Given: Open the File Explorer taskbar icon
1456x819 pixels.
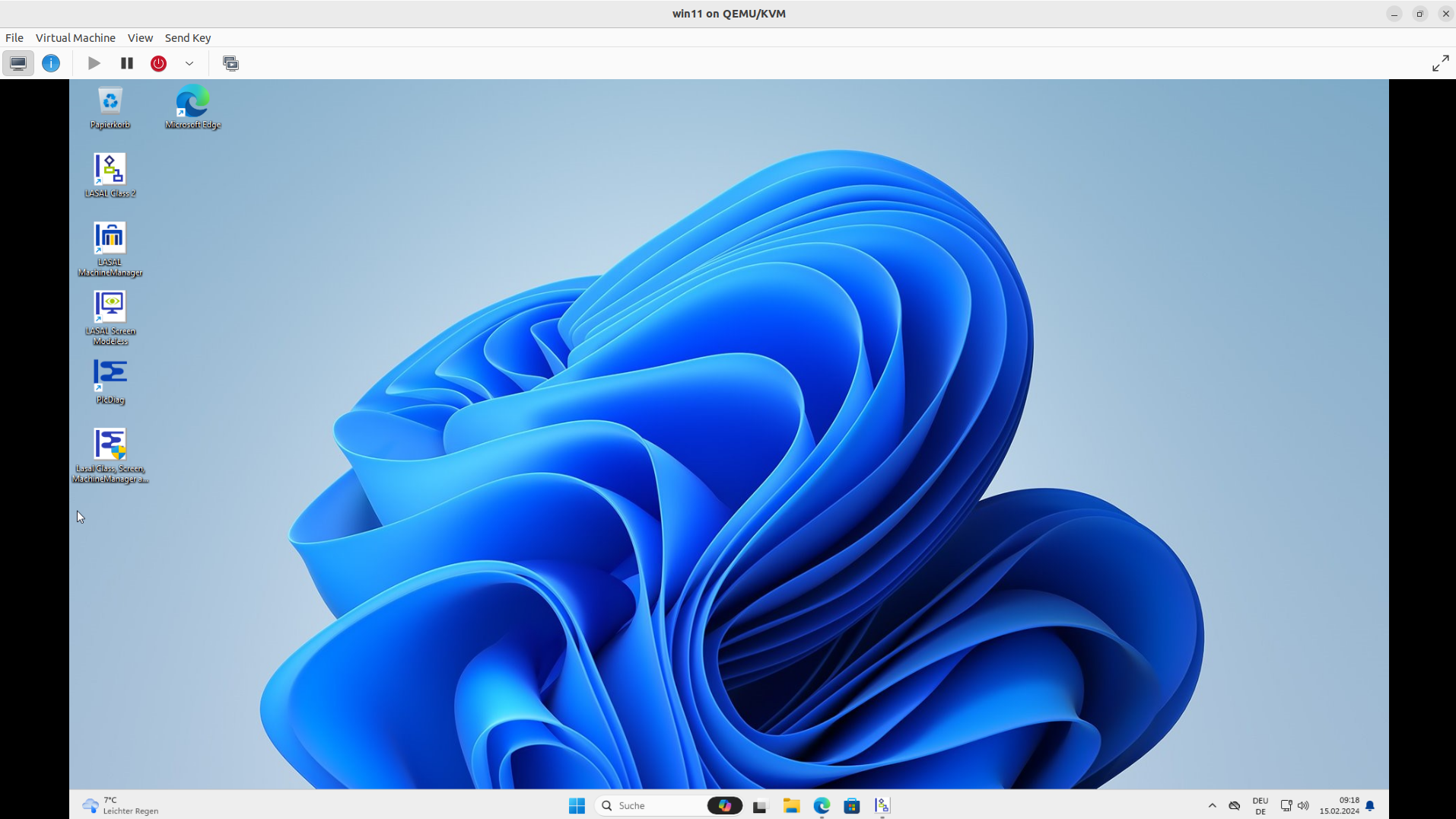Looking at the screenshot, I should (x=791, y=805).
